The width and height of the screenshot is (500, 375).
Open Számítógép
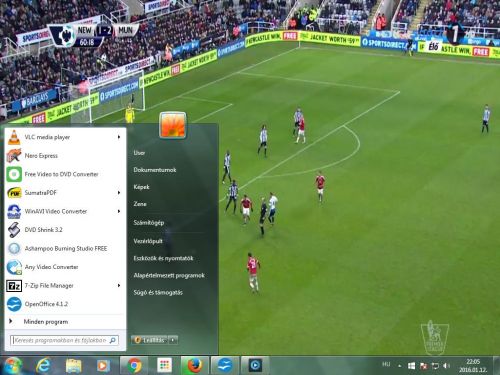[x=149, y=223]
